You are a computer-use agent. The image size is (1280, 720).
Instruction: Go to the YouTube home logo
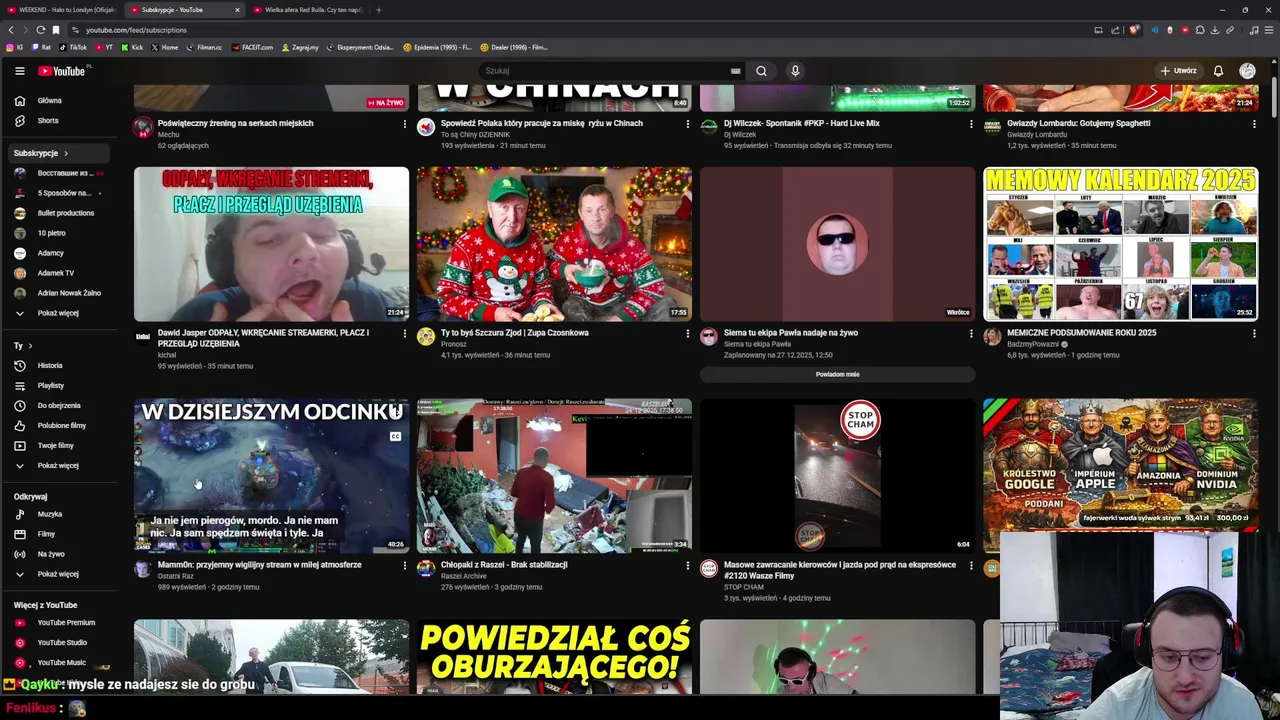pyautogui.click(x=64, y=71)
